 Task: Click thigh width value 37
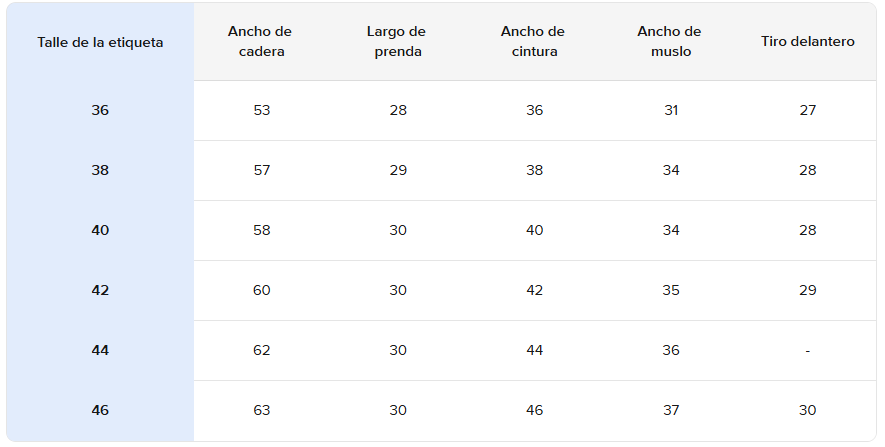tap(670, 410)
